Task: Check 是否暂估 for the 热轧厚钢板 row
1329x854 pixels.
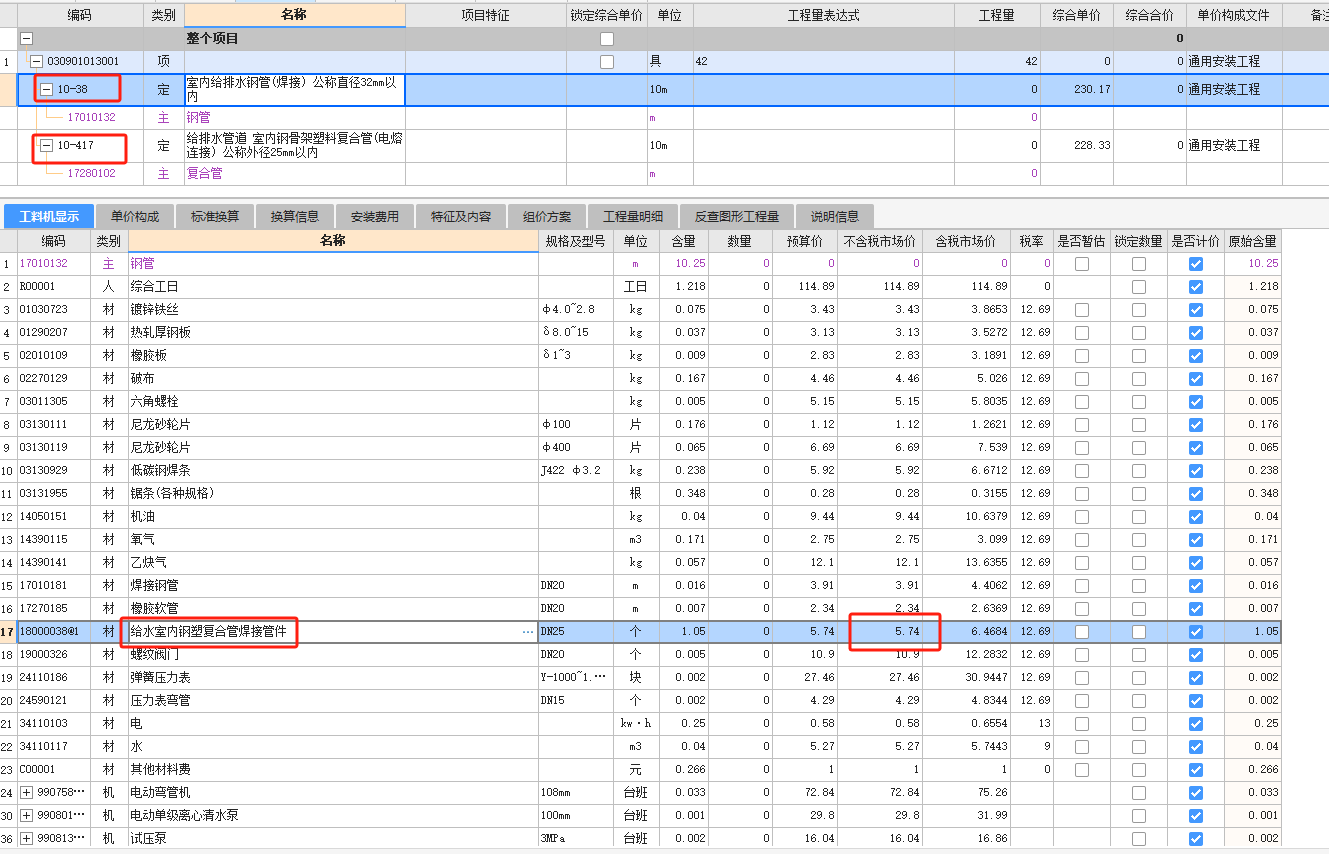Action: click(x=1081, y=333)
